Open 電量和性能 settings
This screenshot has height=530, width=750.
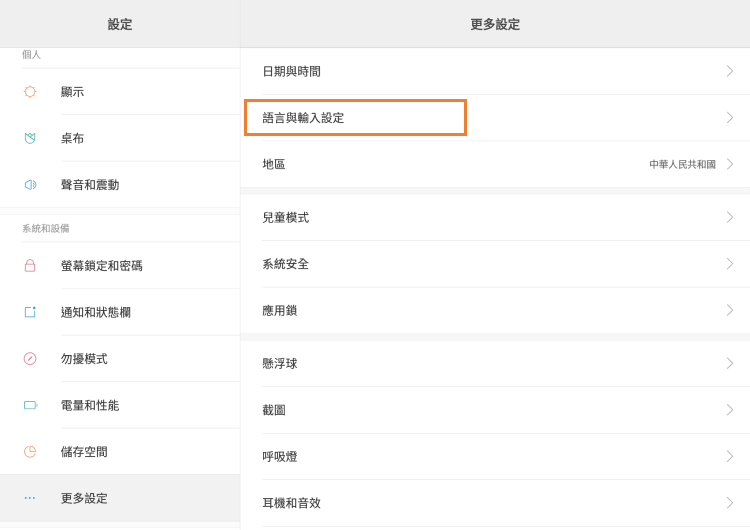coord(120,405)
